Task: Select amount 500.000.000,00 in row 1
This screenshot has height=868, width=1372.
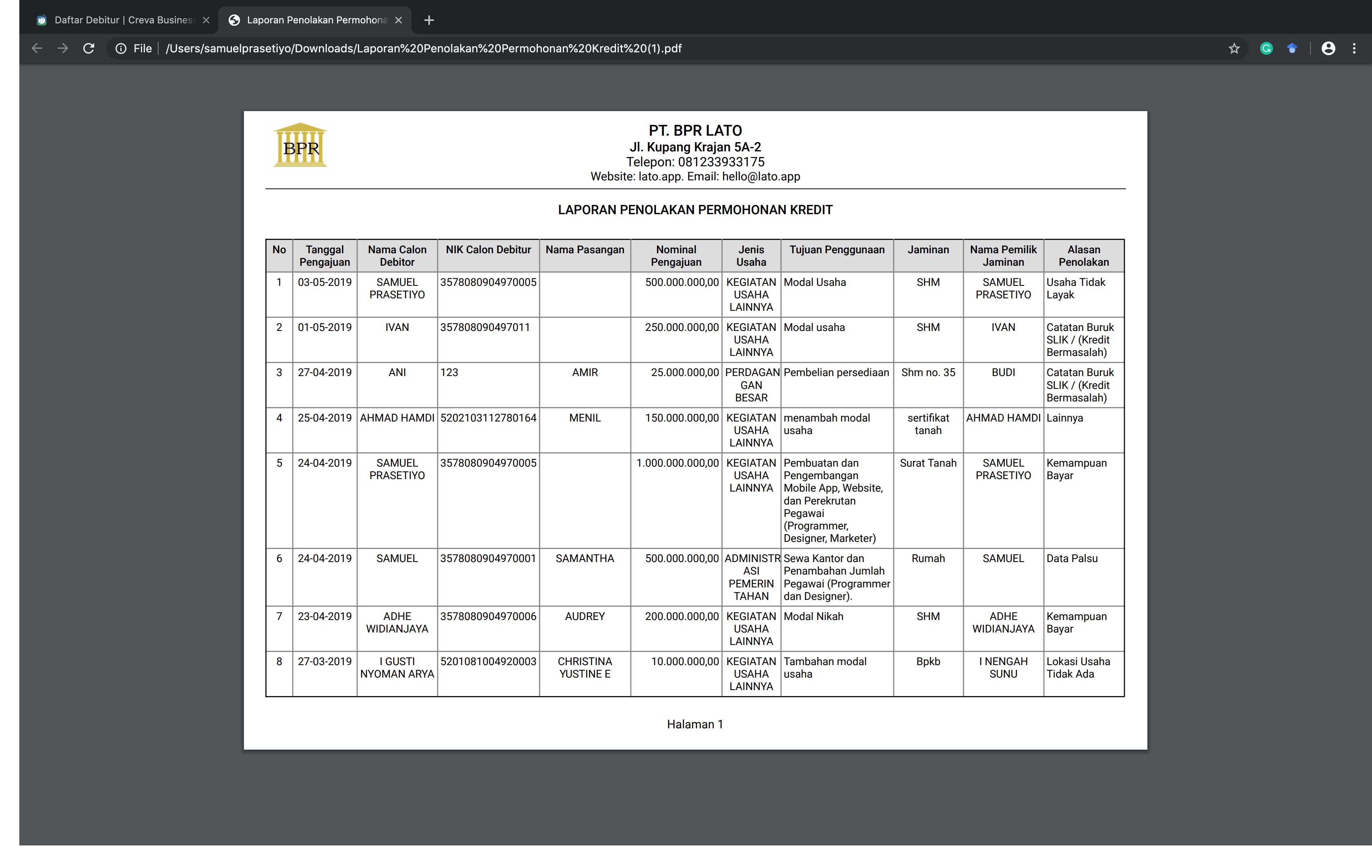Action: click(682, 282)
